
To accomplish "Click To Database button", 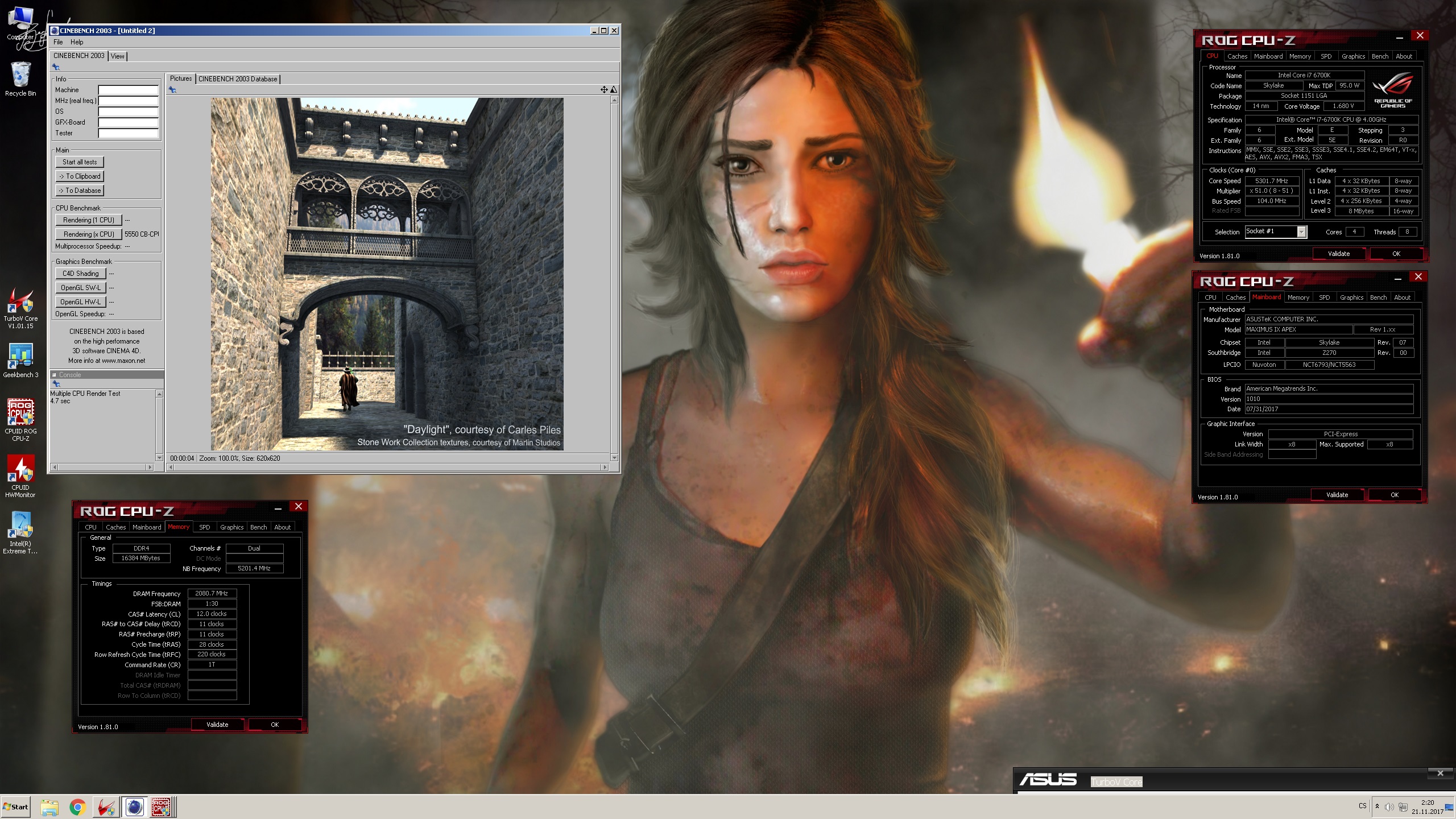I will point(80,191).
